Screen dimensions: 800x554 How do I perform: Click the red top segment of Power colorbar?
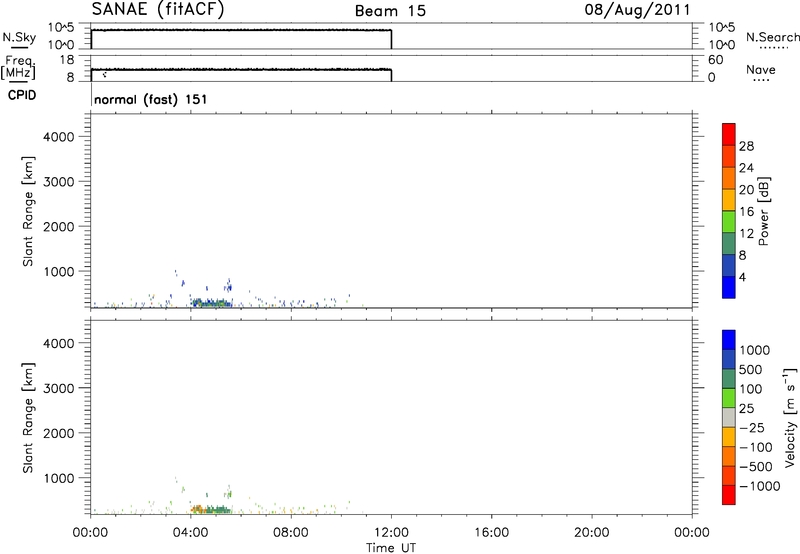click(729, 134)
